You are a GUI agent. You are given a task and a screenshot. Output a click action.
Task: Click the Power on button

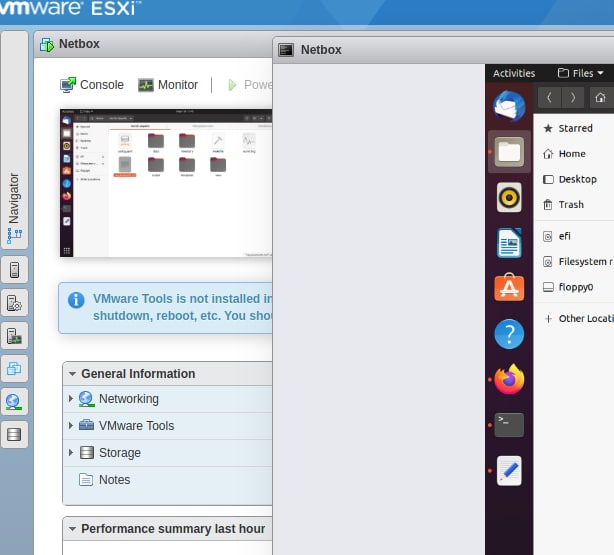pos(249,85)
